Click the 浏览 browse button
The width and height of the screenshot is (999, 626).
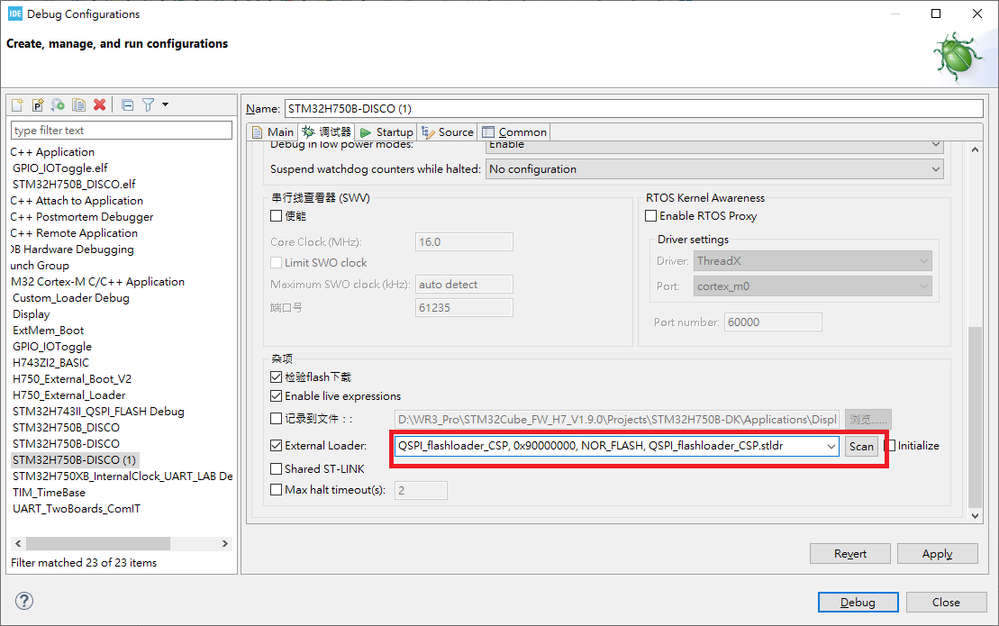(x=868, y=420)
